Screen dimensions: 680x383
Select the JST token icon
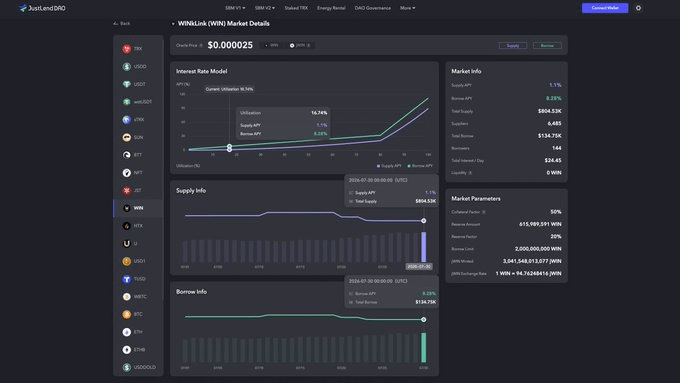click(x=127, y=190)
